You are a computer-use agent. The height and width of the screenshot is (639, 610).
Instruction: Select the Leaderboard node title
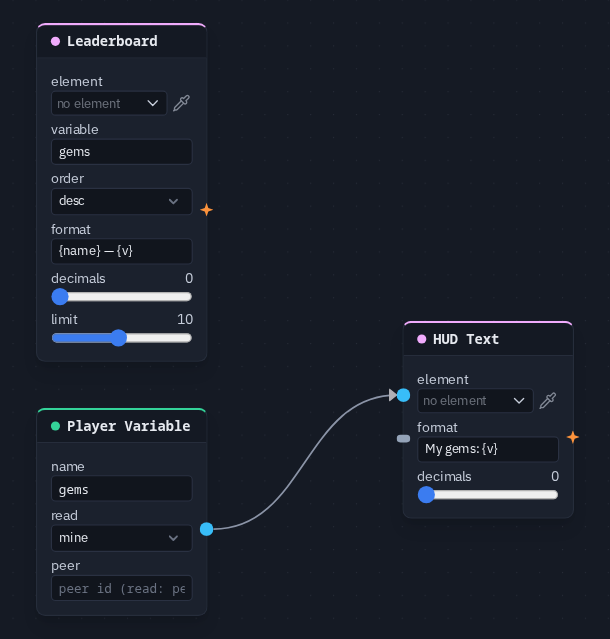pyautogui.click(x=112, y=41)
